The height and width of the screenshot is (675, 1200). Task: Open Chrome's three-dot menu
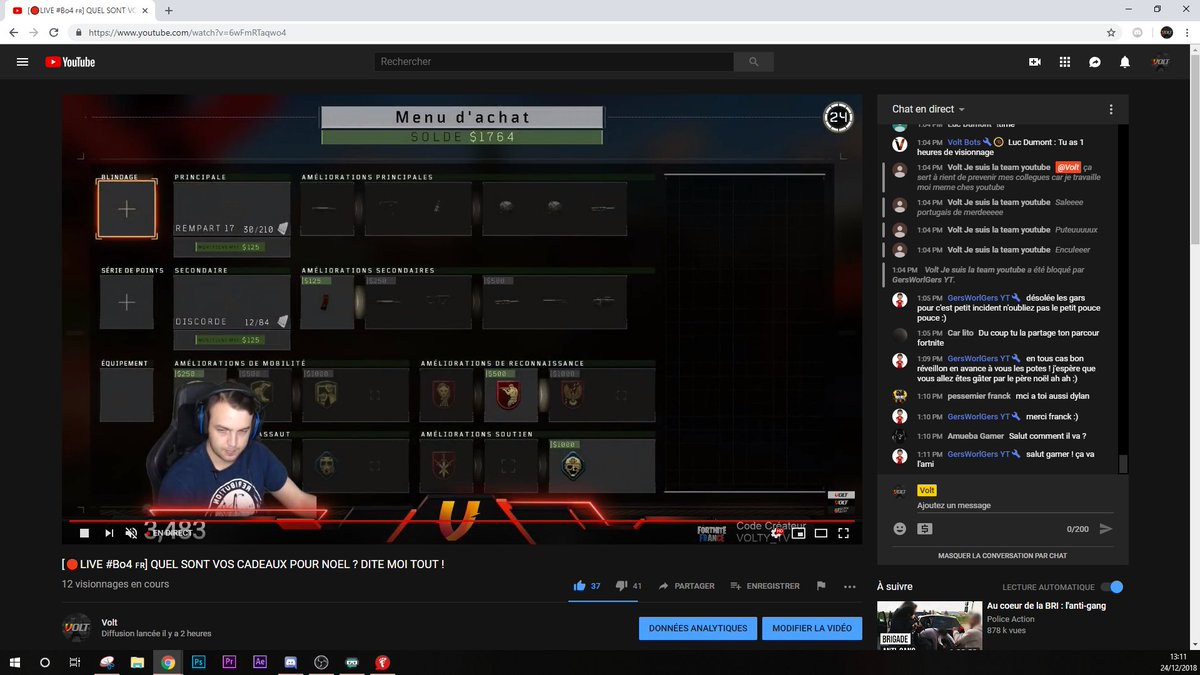[x=1188, y=32]
